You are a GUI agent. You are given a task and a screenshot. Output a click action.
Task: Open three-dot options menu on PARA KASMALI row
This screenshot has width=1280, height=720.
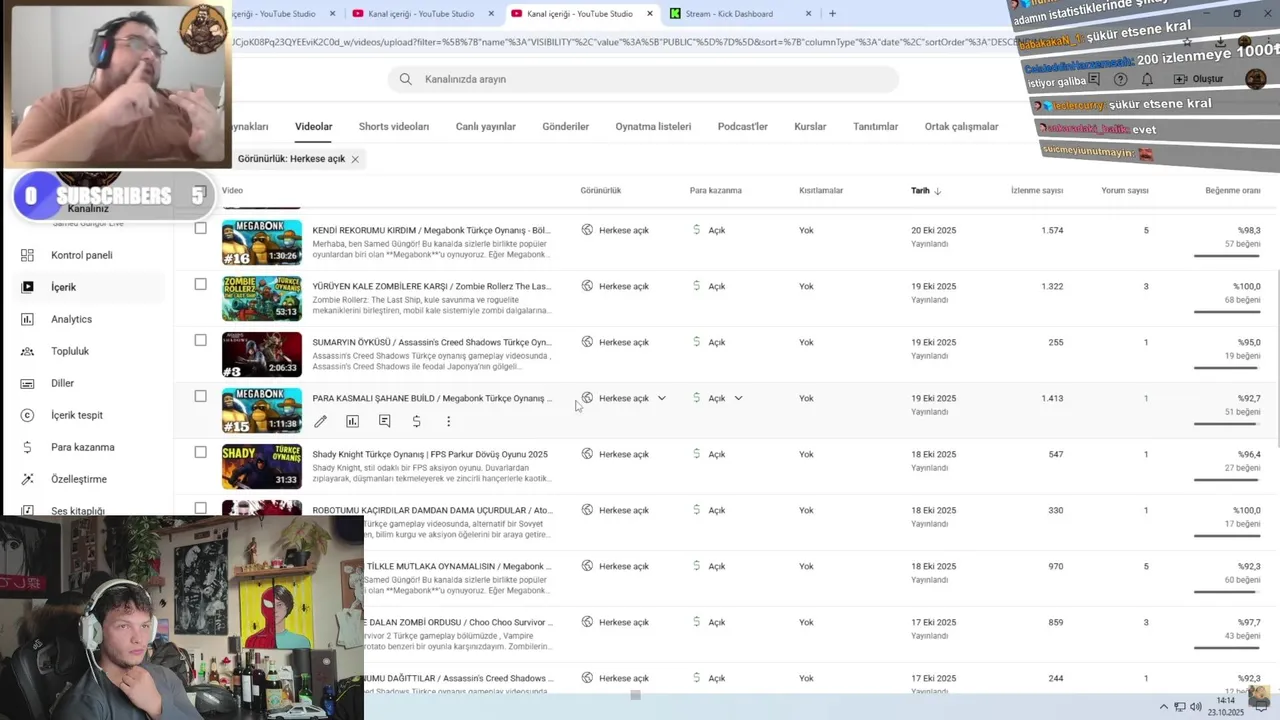448,422
